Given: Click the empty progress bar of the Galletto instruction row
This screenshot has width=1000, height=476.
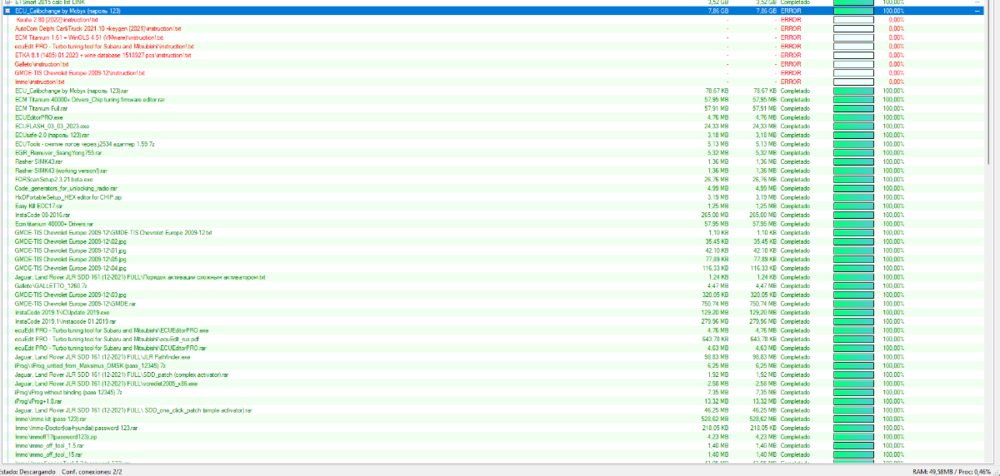Looking at the screenshot, I should [853, 64].
